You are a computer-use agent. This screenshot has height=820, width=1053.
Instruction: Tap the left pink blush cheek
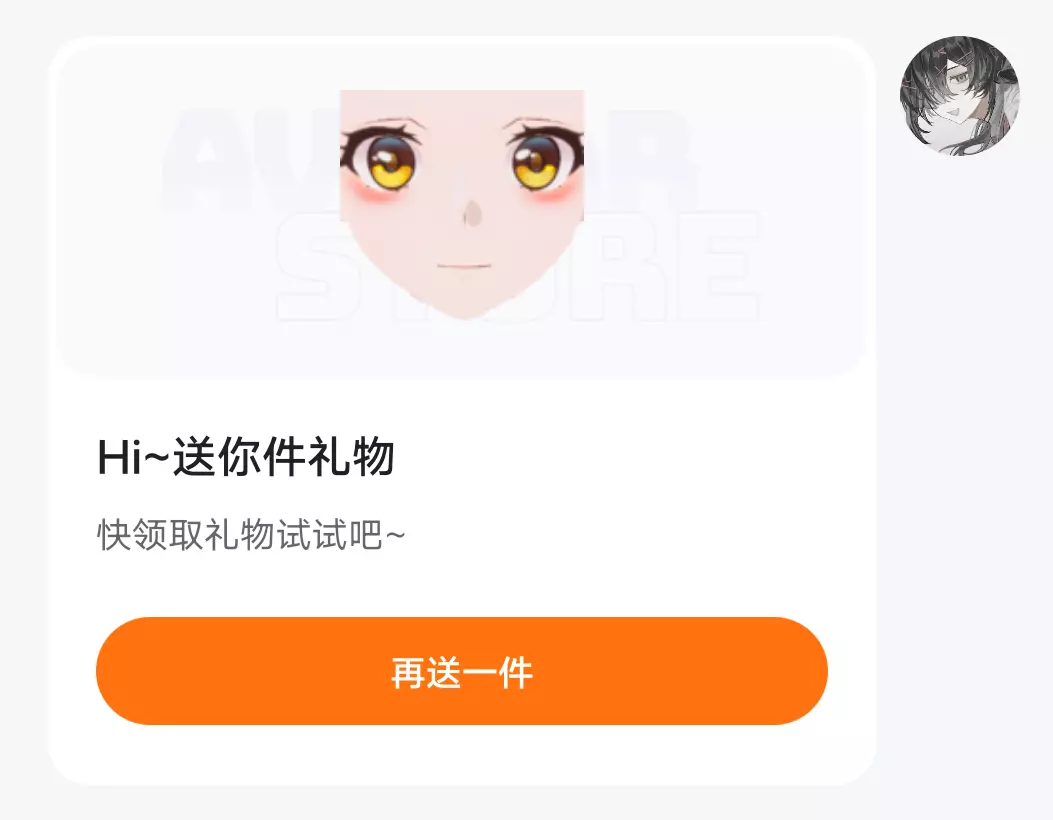(x=368, y=193)
